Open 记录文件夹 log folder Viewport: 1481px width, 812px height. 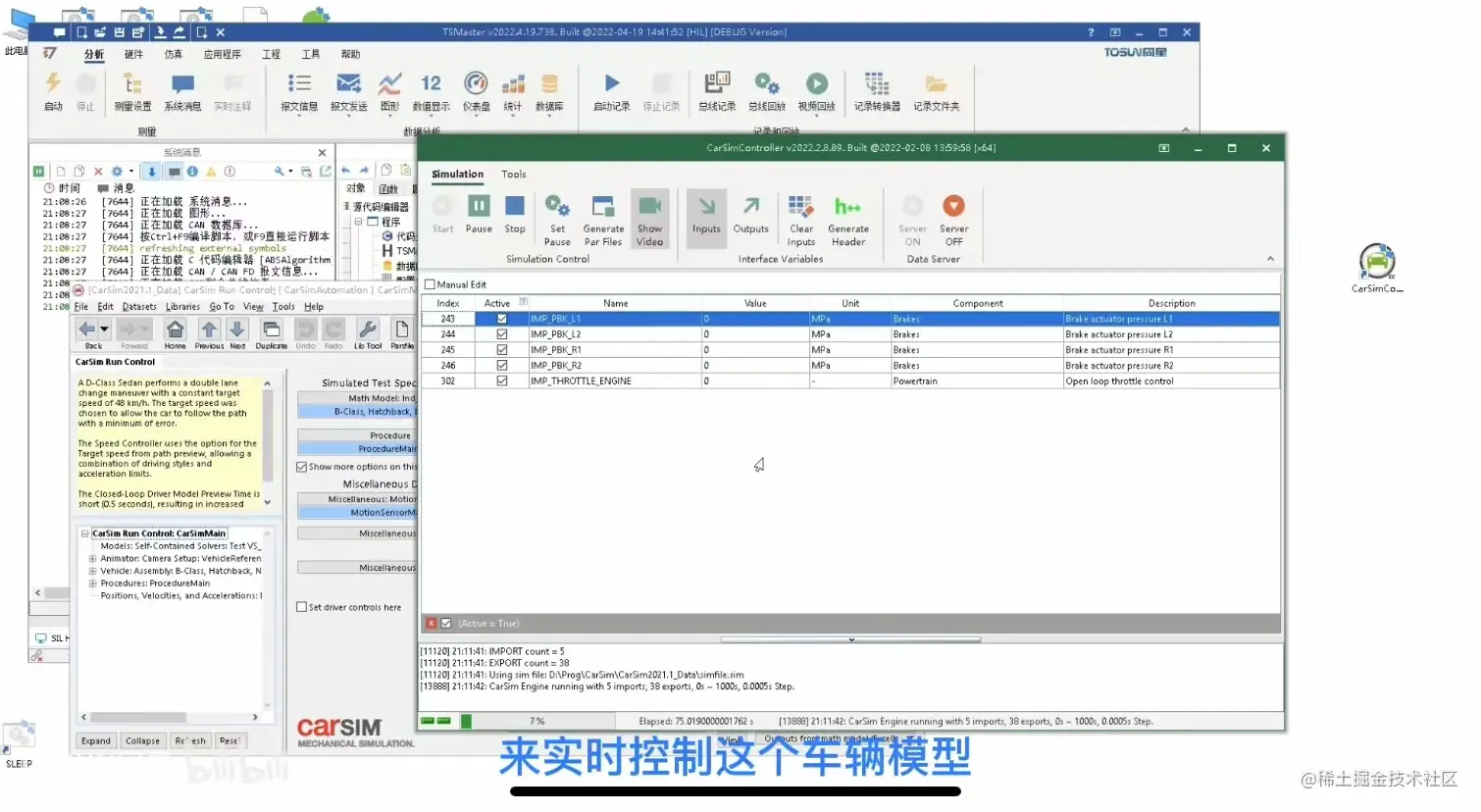click(937, 92)
